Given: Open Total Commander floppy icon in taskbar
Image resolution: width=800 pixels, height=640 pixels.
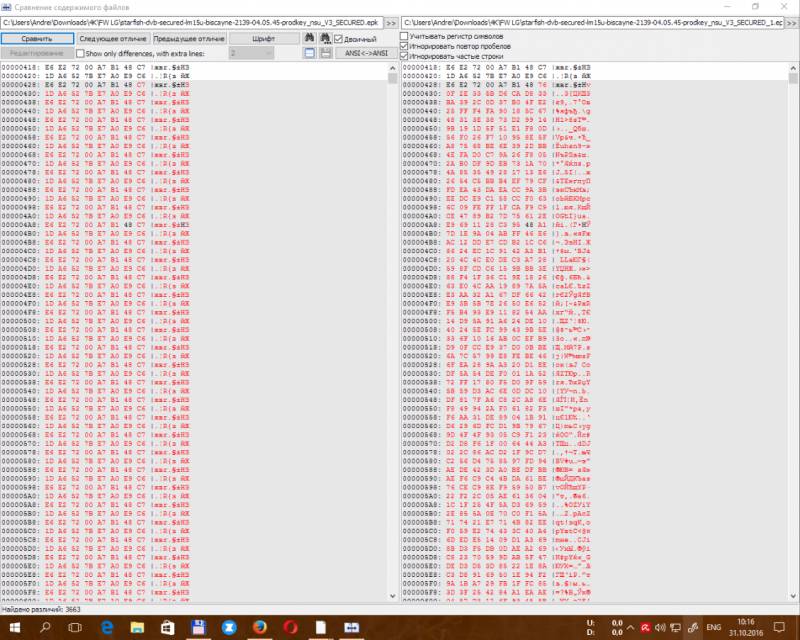Looking at the screenshot, I should tap(199, 627).
